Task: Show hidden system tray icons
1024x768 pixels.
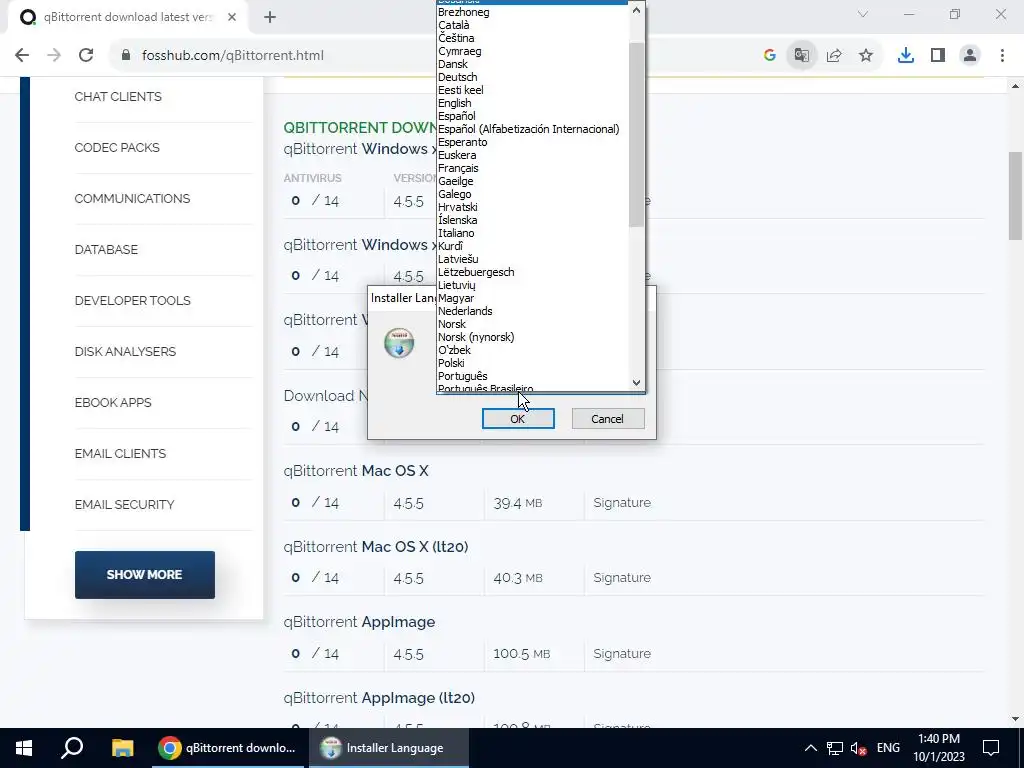Action: 810,748
